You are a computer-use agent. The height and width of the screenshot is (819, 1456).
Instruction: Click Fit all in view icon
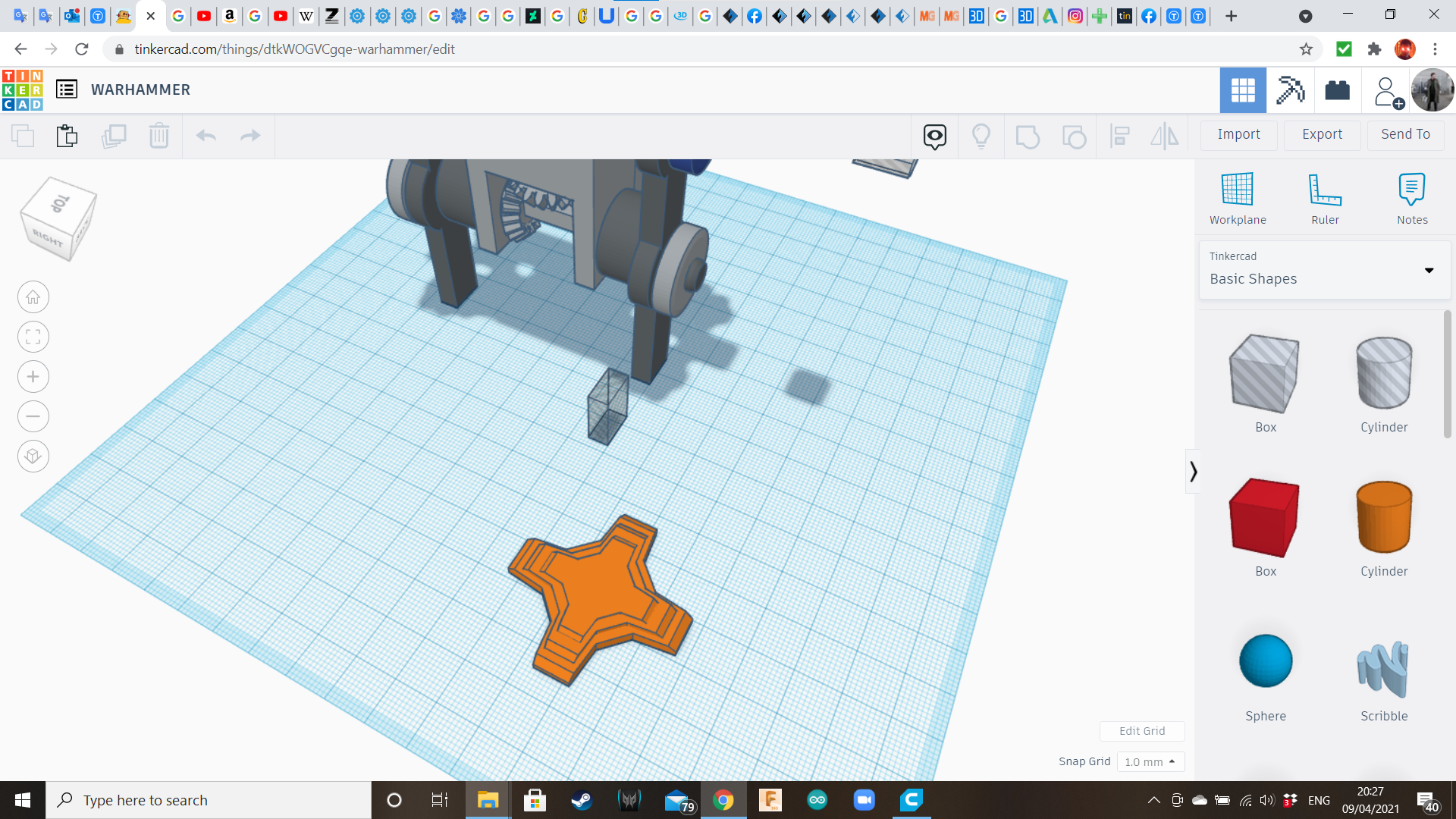tap(33, 337)
